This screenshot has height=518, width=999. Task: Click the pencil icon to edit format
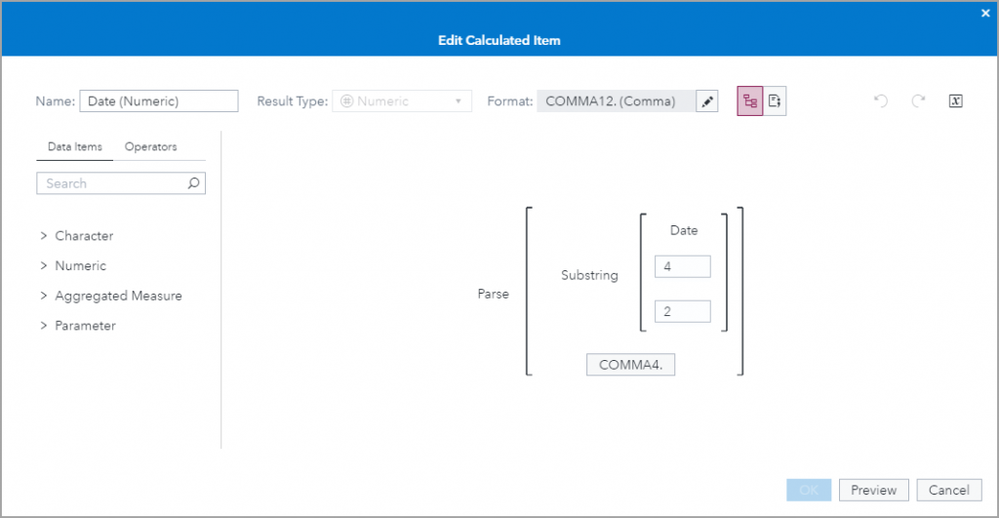coord(707,101)
